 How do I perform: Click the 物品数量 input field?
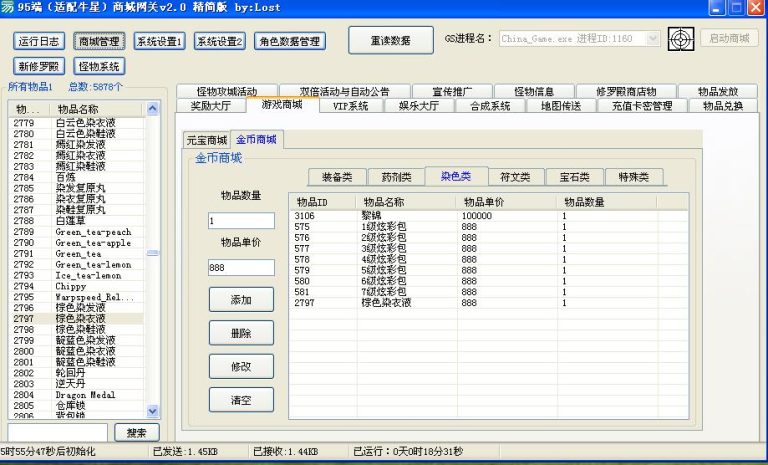point(241,220)
